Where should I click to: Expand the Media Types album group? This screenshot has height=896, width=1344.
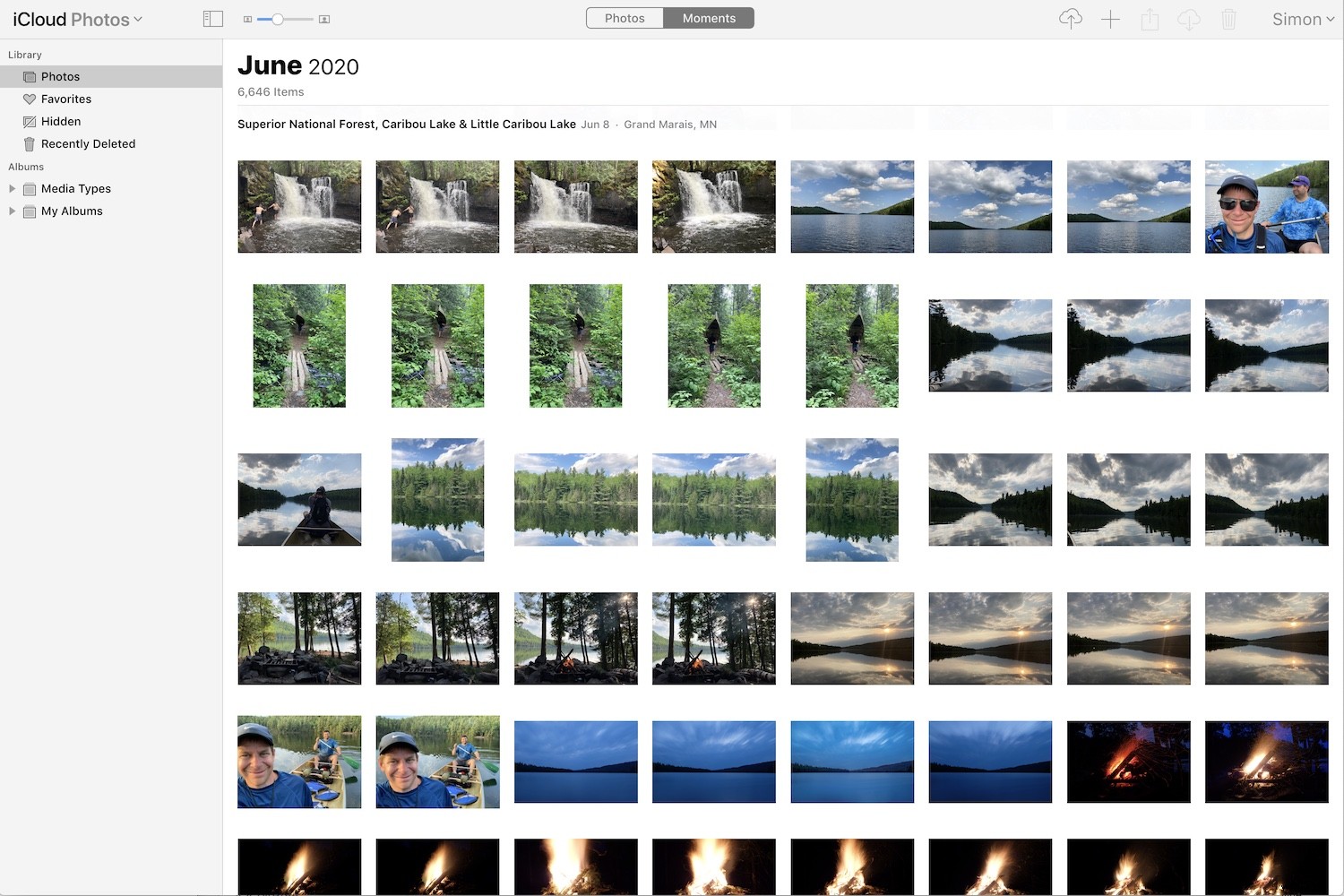tap(12, 188)
